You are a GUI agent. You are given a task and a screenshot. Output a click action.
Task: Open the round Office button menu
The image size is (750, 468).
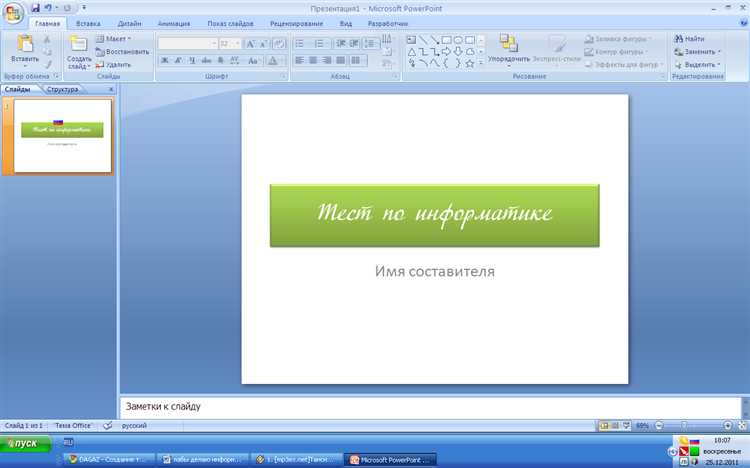coord(12,12)
